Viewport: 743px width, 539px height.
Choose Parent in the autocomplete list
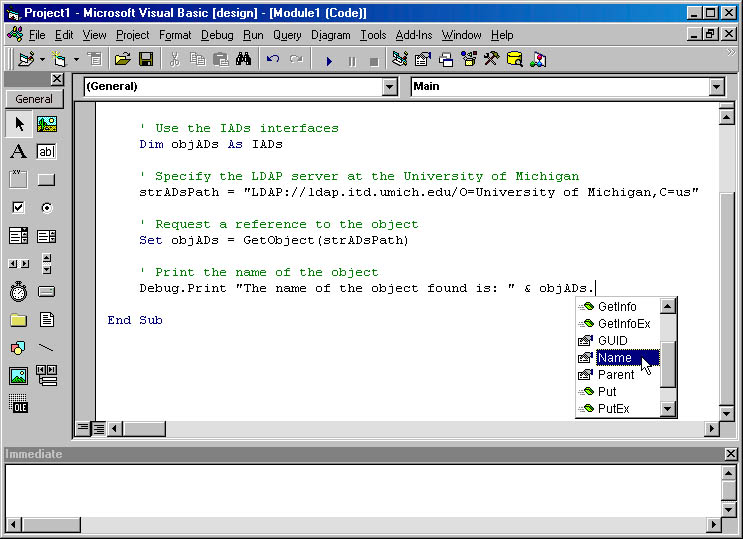click(616, 375)
